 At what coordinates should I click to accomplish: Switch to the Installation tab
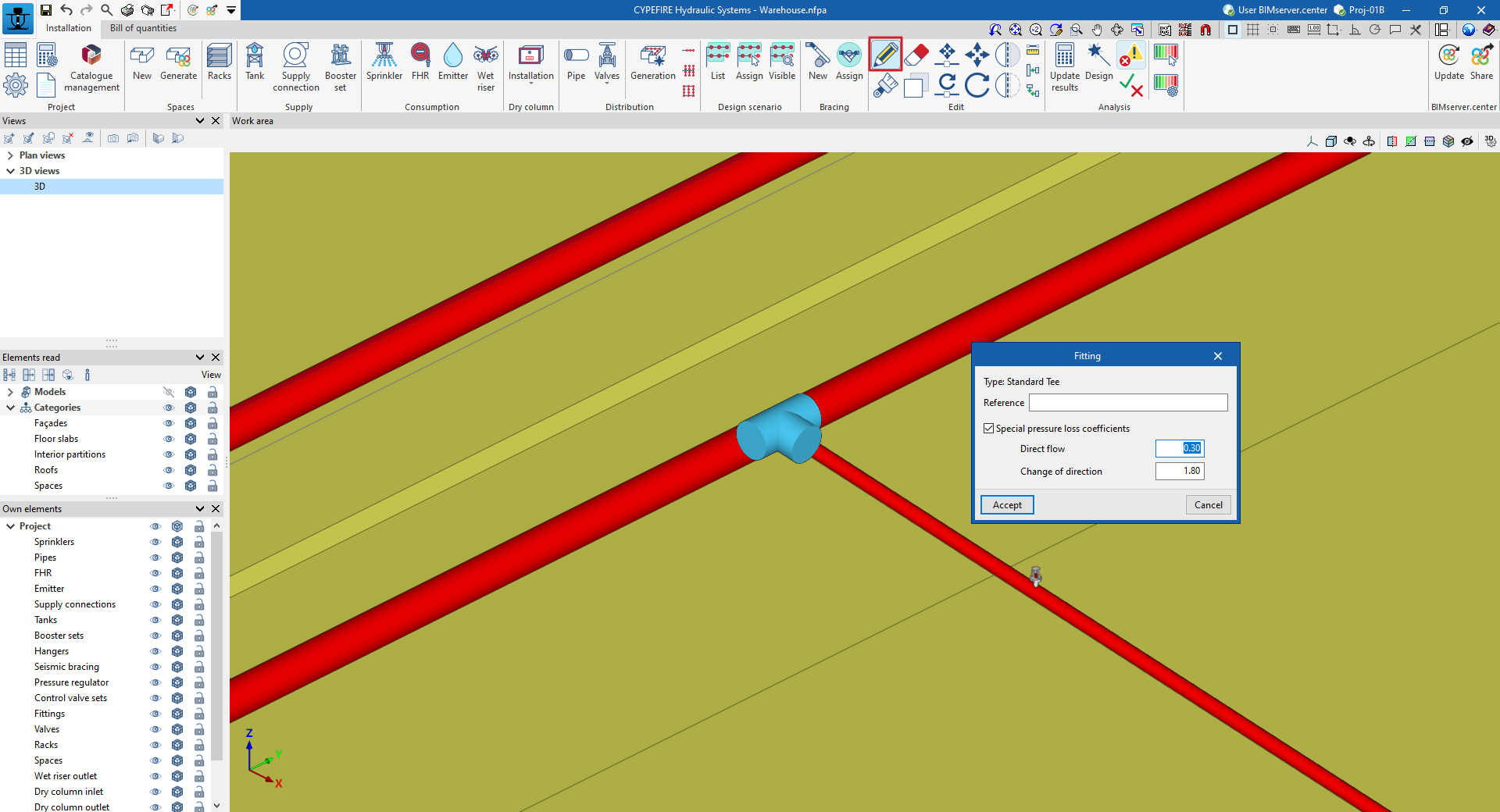click(69, 28)
